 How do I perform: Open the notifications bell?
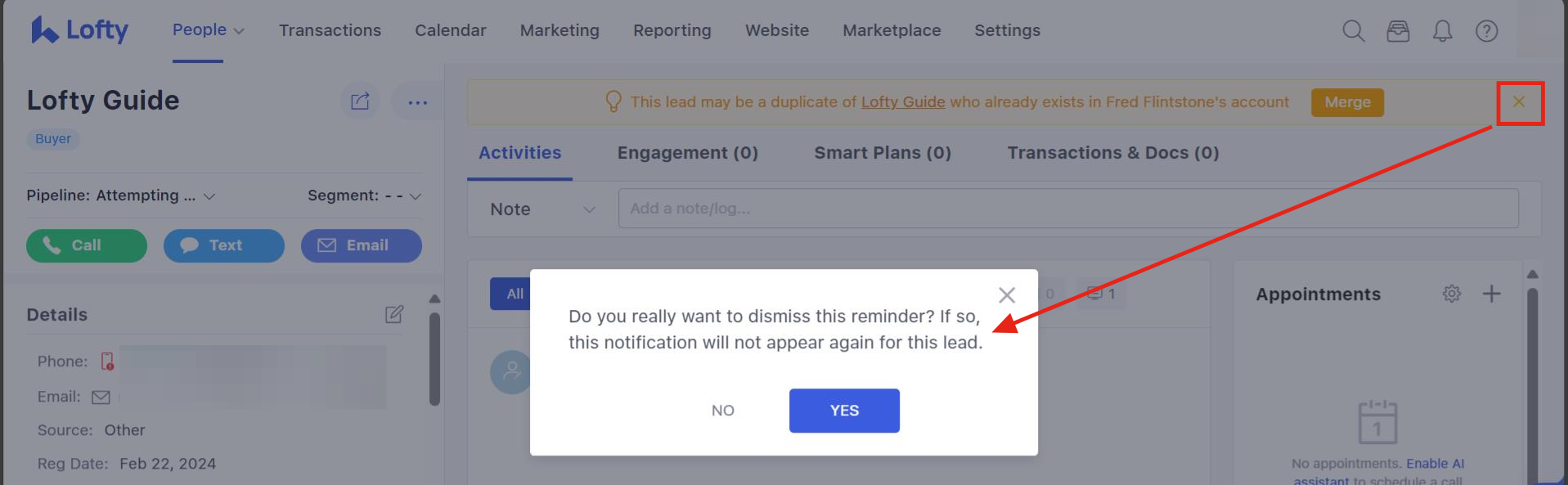(1442, 31)
